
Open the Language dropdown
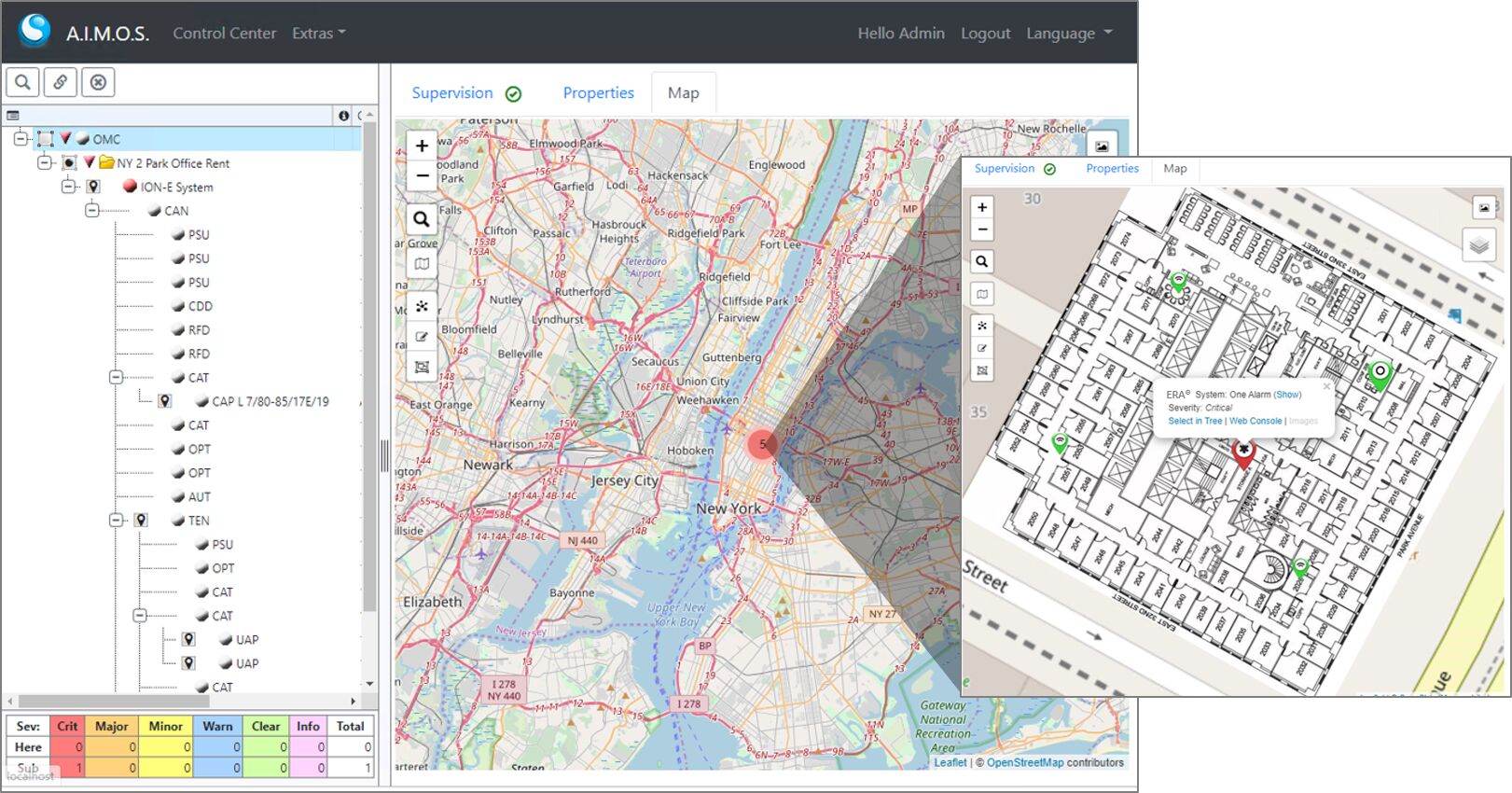click(x=1070, y=34)
